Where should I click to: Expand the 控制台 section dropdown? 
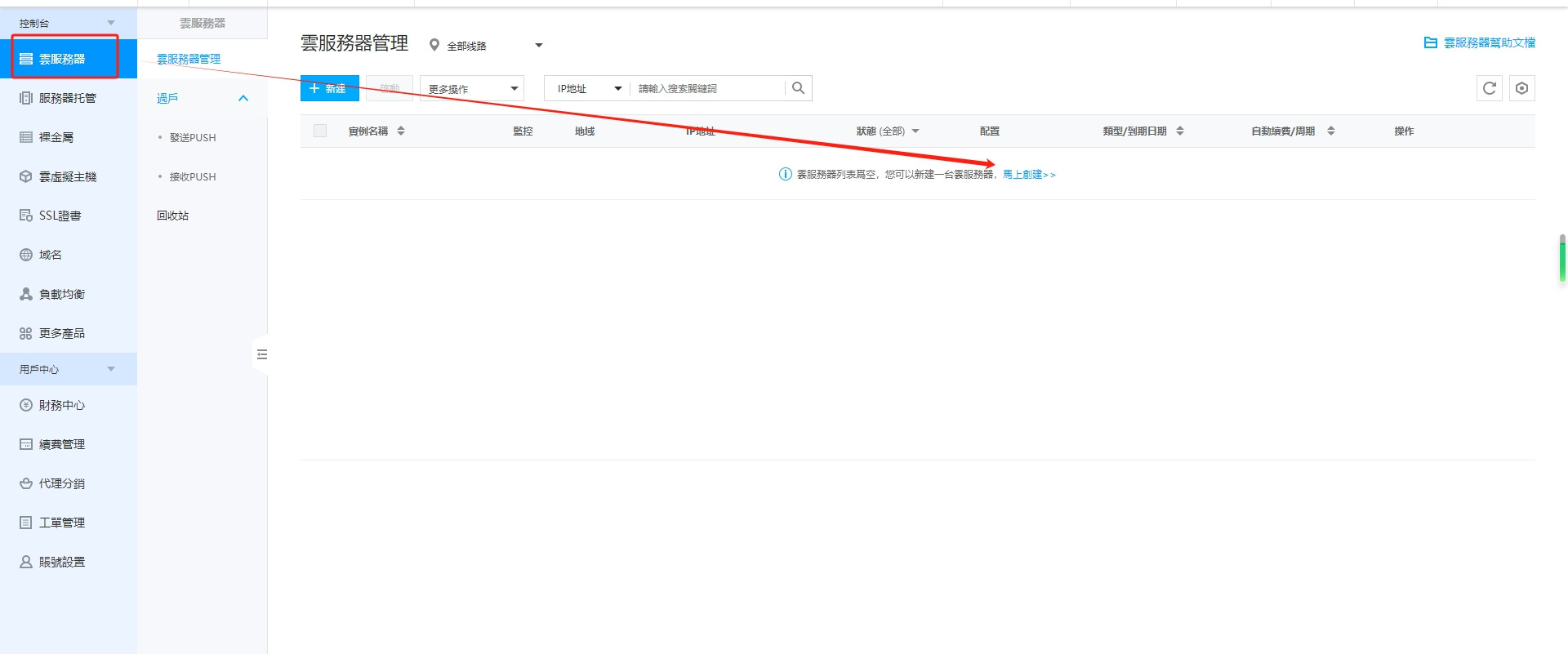[x=111, y=23]
